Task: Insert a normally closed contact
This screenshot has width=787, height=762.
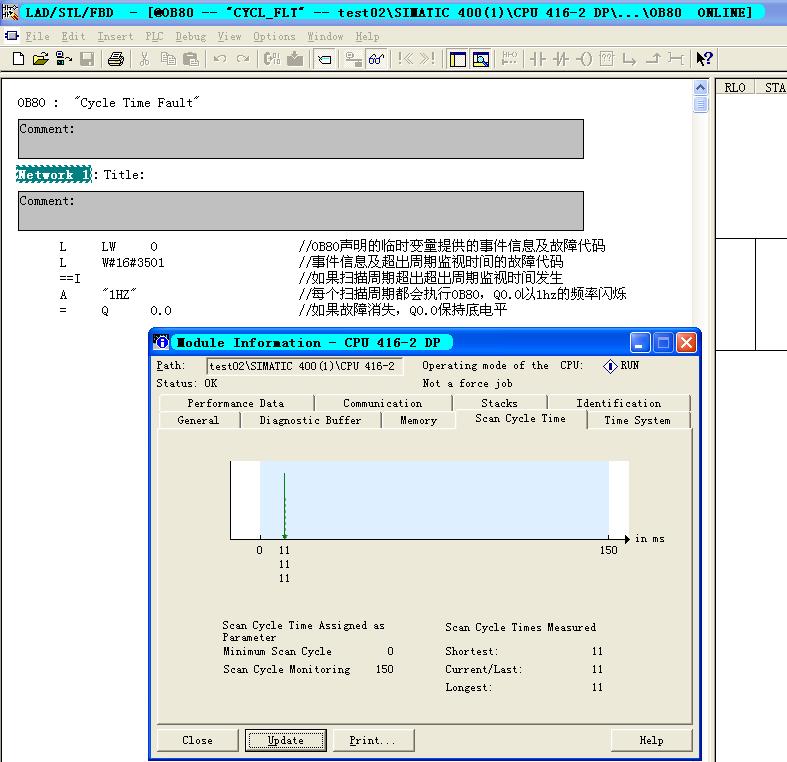Action: 561,59
